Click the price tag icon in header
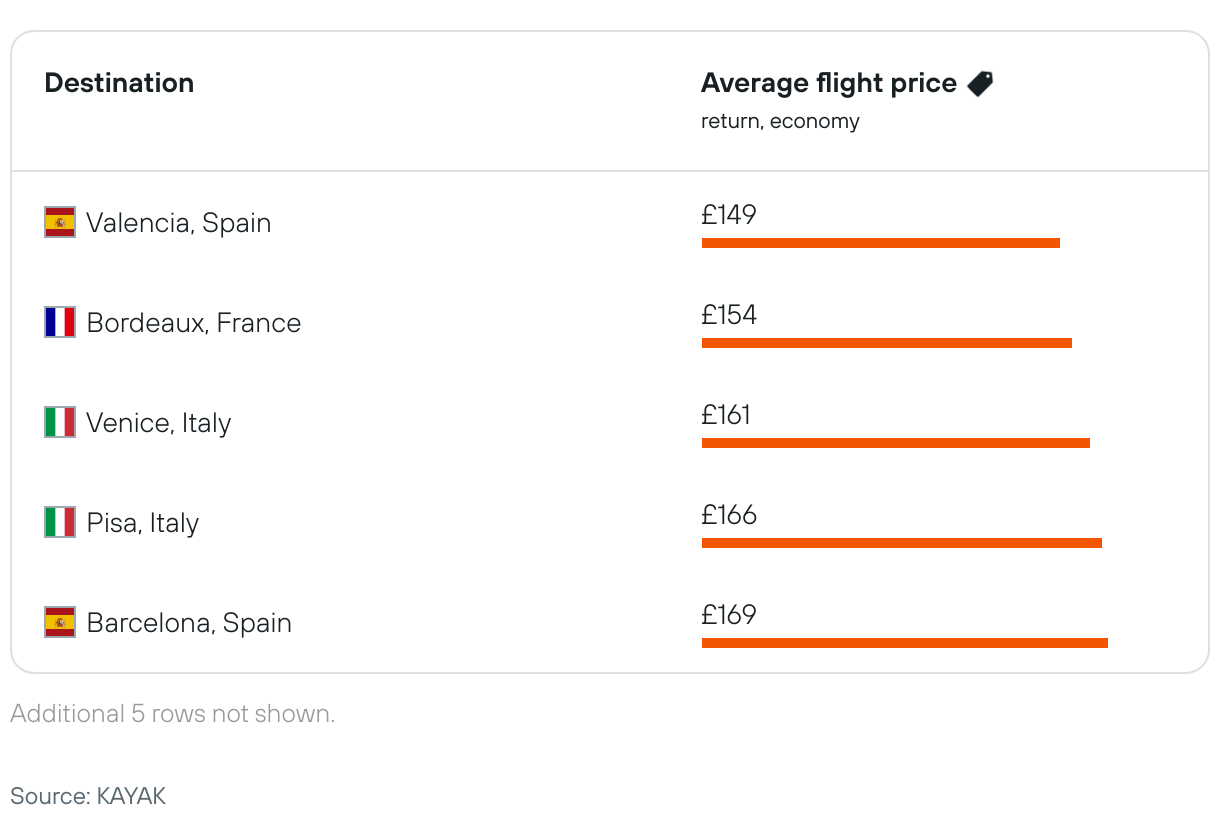1220x824 pixels. click(980, 84)
